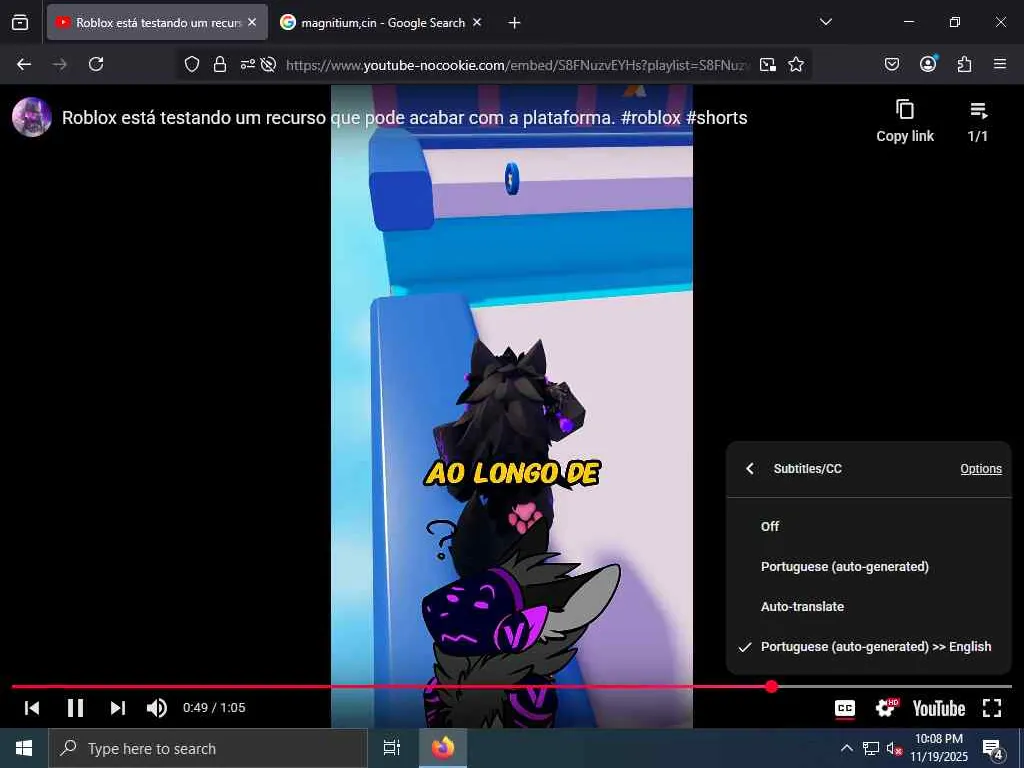
Task: Skip to the previous video
Action: point(32,708)
